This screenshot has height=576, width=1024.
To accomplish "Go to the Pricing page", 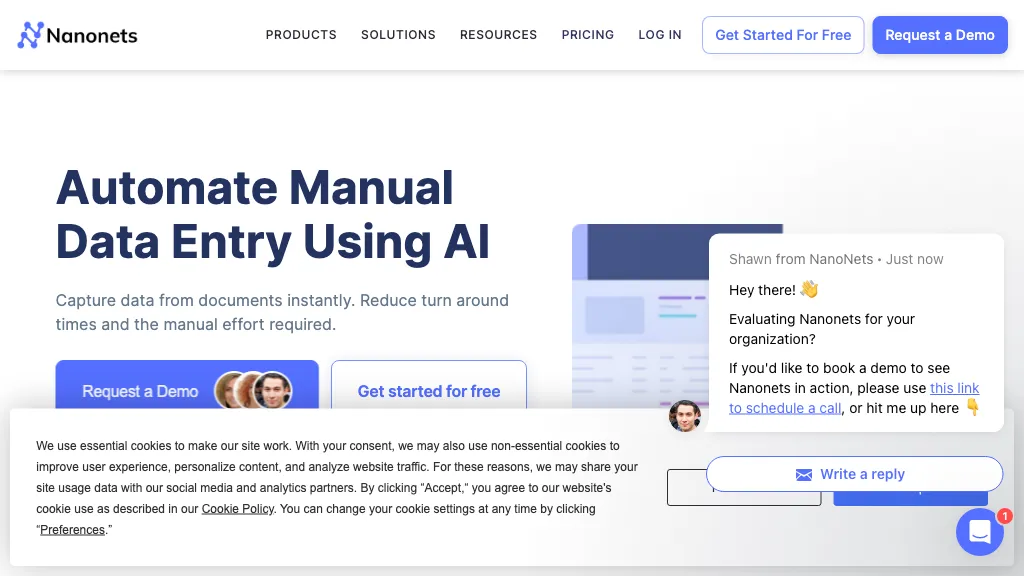I will pos(588,35).
